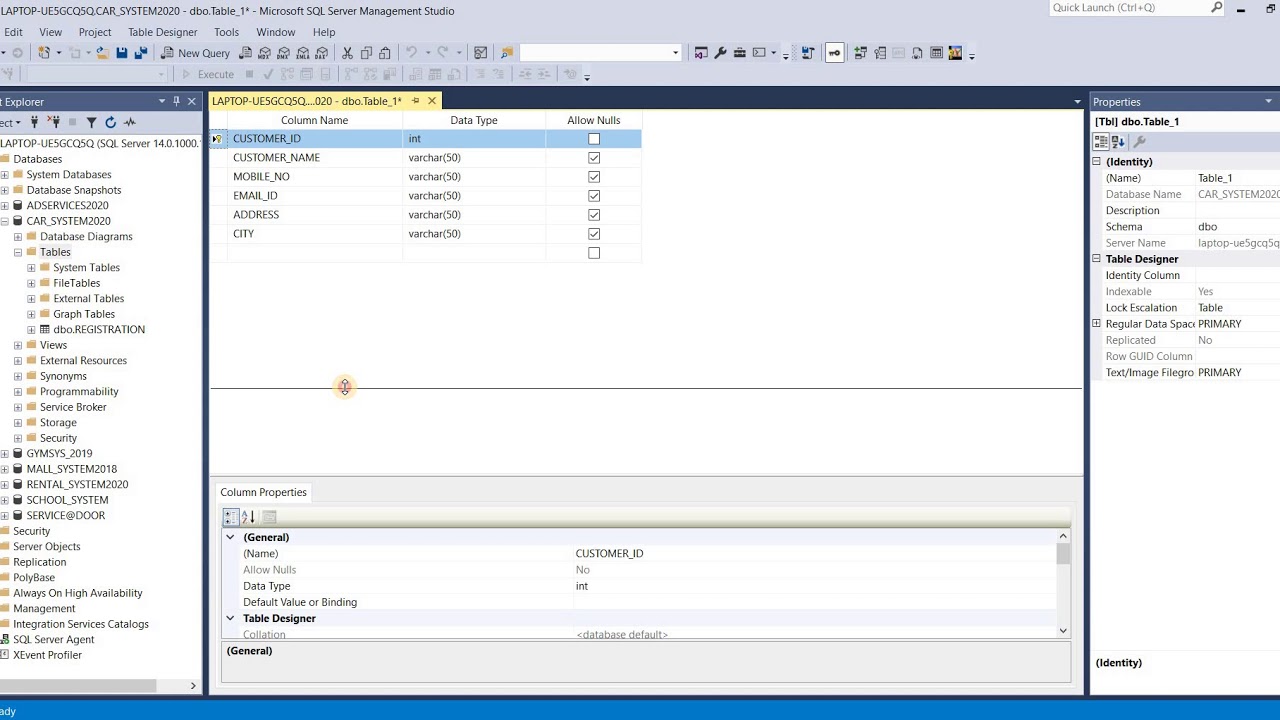Close the dbo.Table_1 tab
Screen dimensions: 1280x720
tap(432, 101)
